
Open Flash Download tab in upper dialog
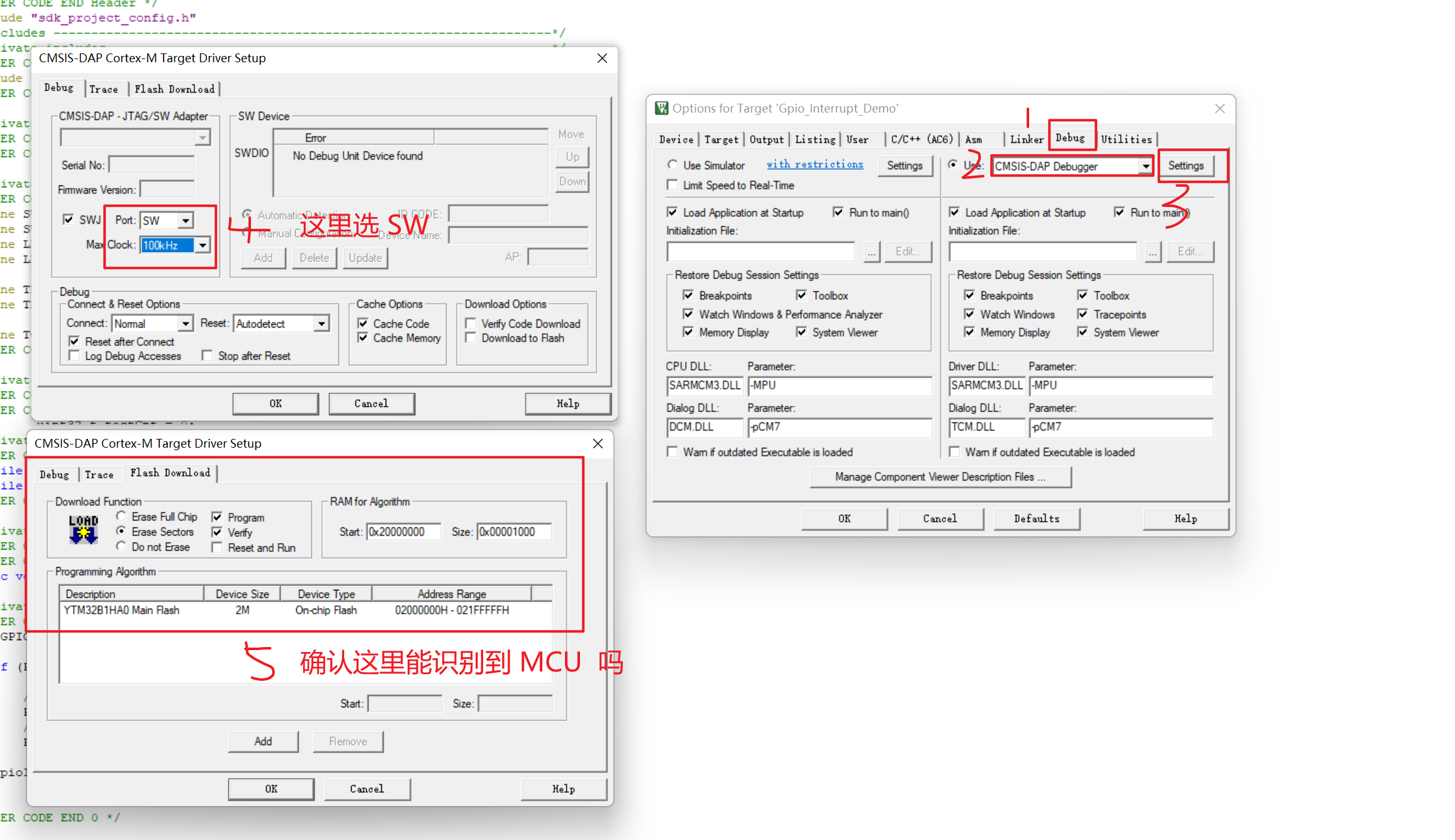point(174,89)
